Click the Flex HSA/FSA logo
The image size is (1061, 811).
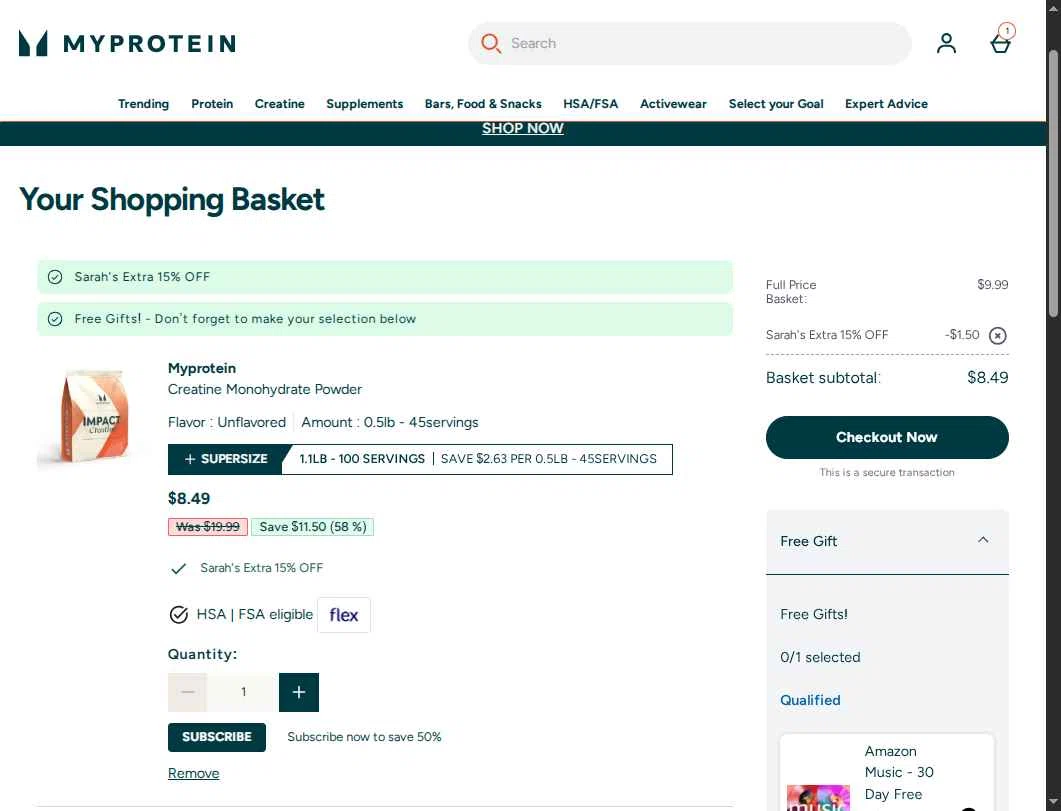tap(343, 615)
